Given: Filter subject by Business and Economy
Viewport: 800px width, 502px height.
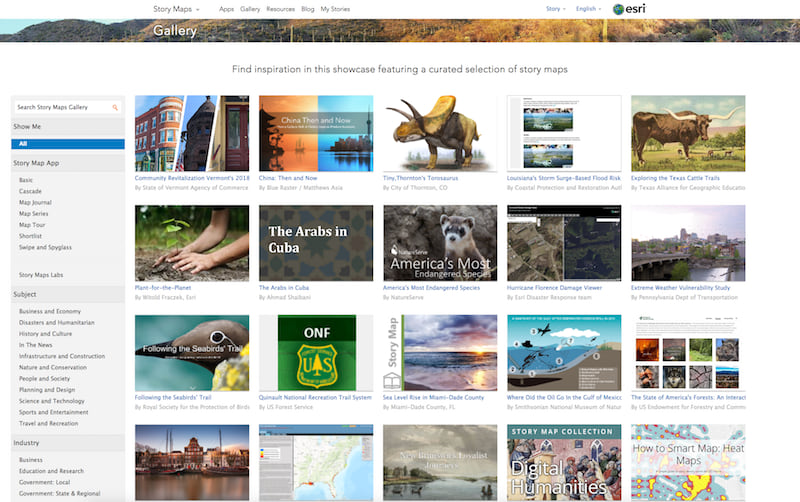Looking at the screenshot, I should point(50,311).
